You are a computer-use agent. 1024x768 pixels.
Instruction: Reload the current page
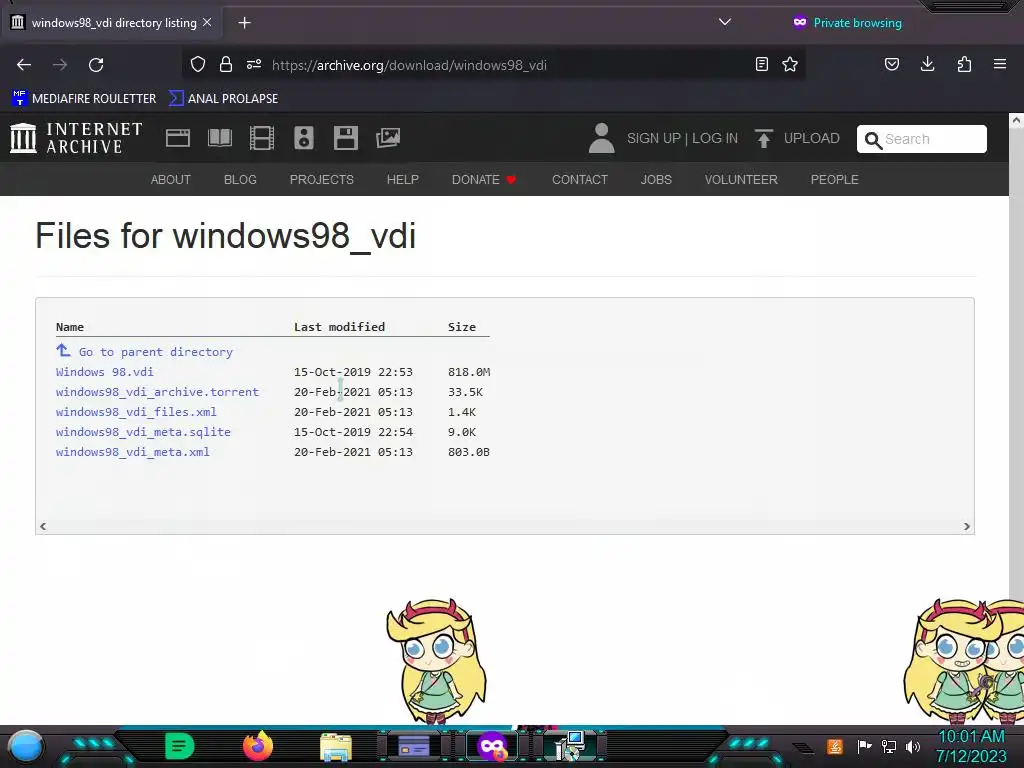[96, 65]
